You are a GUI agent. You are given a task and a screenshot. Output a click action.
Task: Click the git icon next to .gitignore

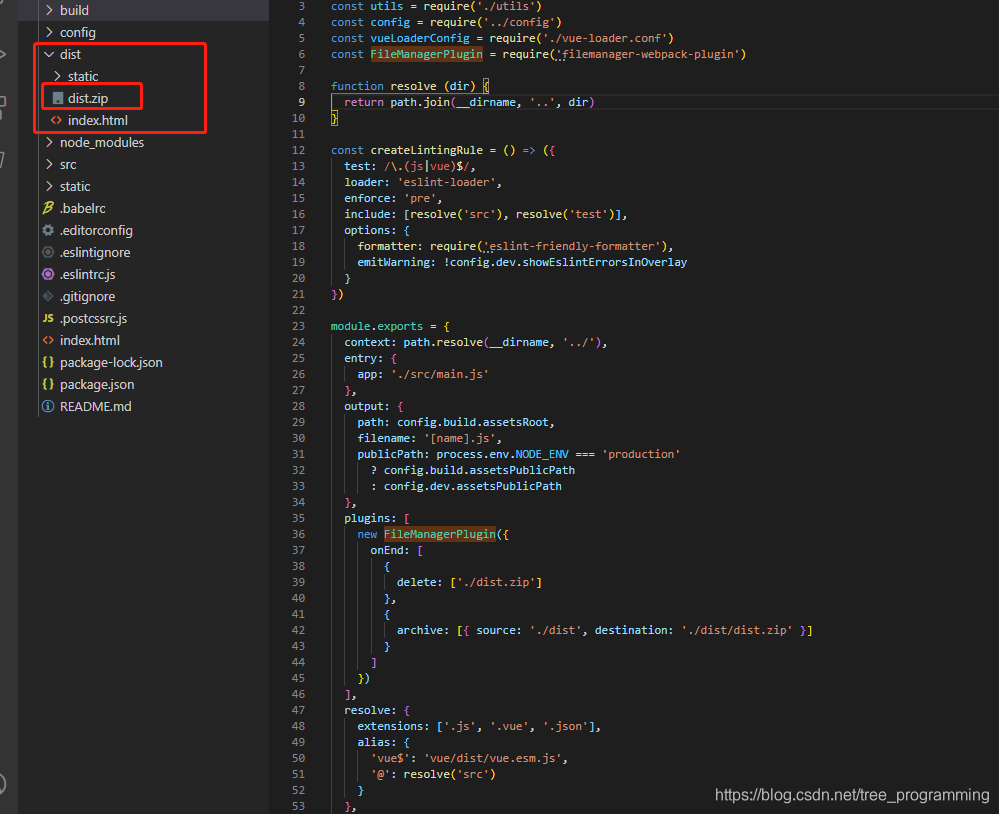point(48,296)
